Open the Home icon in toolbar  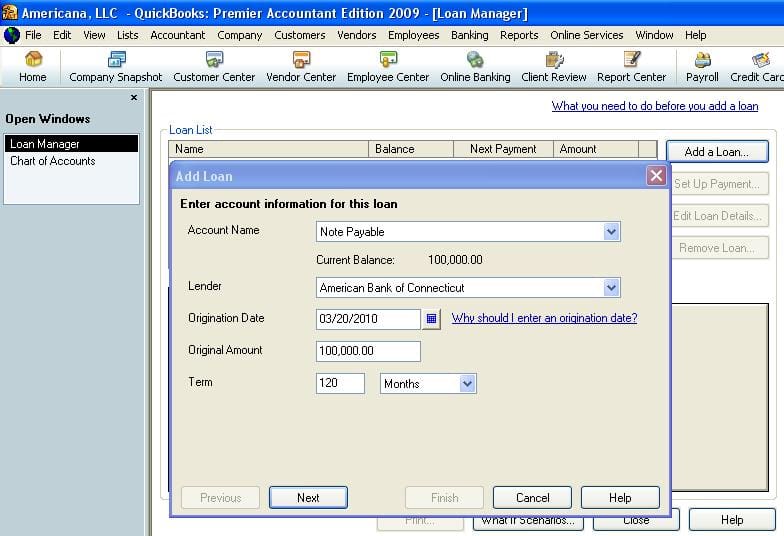(33, 66)
